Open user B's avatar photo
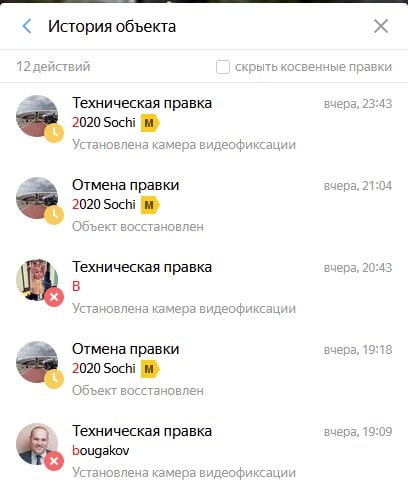Viewport: 408px width, 497px height. pos(37,280)
